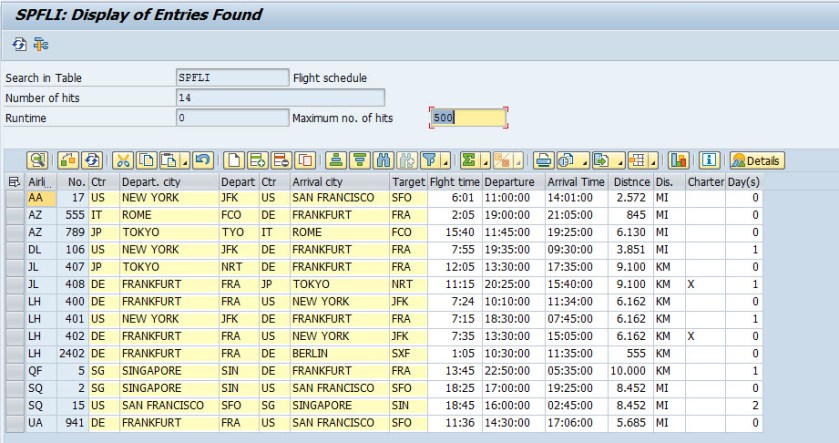Click the Cut scissors icon
839x443 pixels.
(122, 160)
